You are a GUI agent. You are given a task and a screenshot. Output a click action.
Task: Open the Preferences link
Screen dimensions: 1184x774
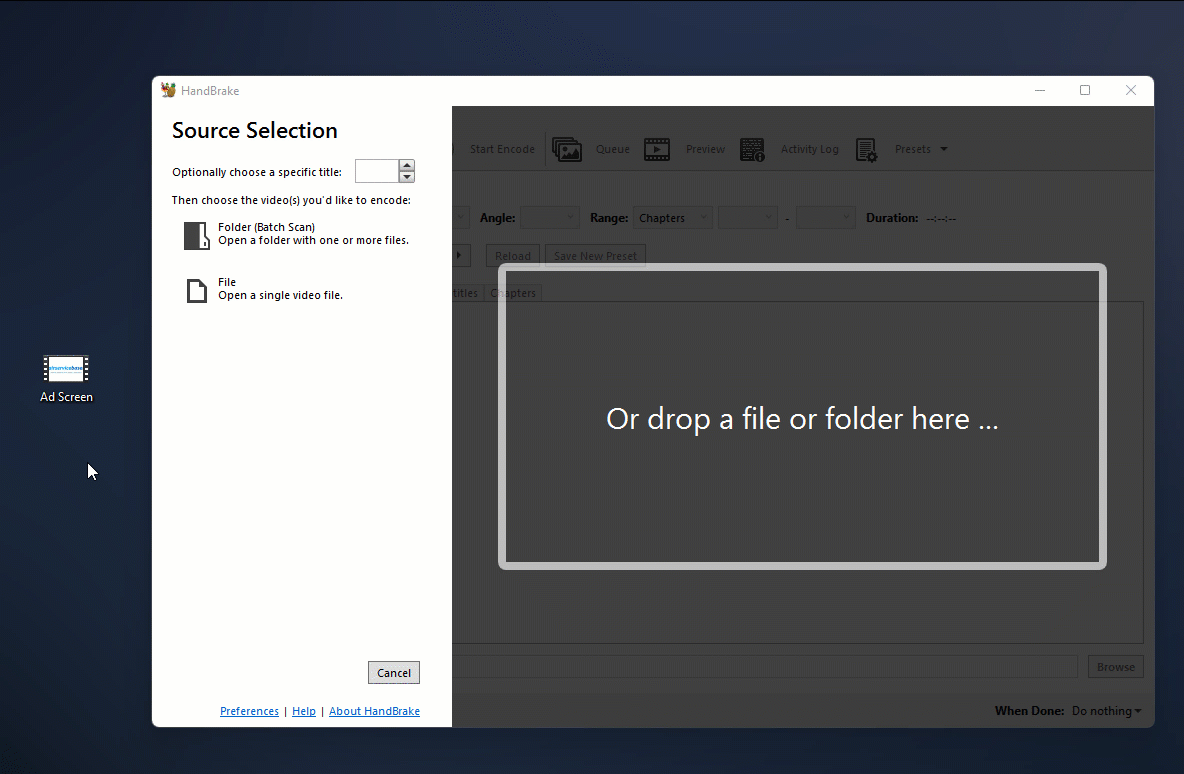(x=249, y=711)
